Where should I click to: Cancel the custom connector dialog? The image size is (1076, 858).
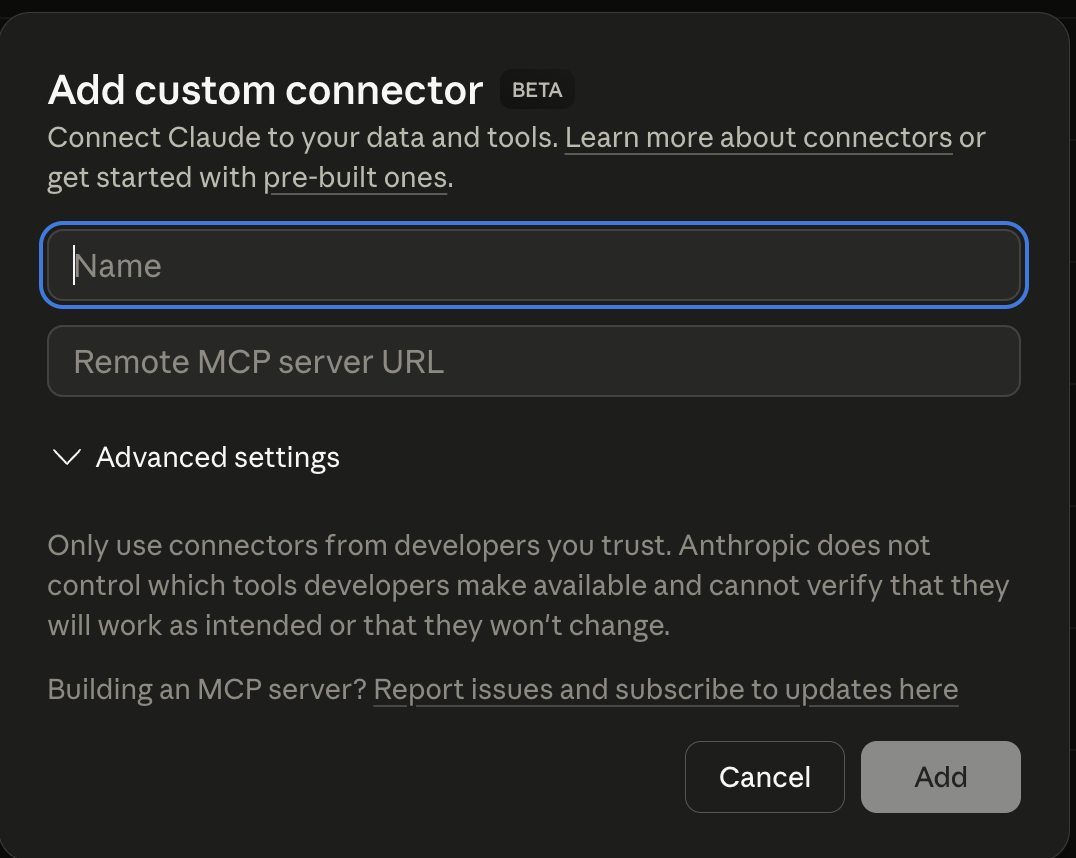pos(764,777)
